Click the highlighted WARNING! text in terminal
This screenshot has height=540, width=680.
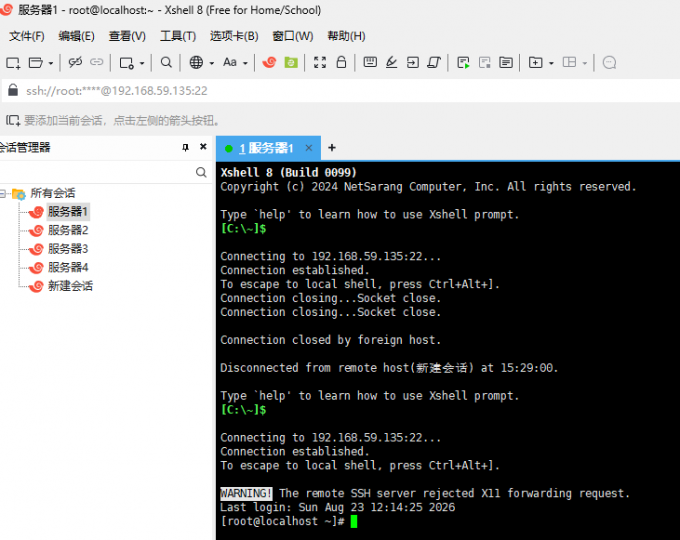point(246,494)
